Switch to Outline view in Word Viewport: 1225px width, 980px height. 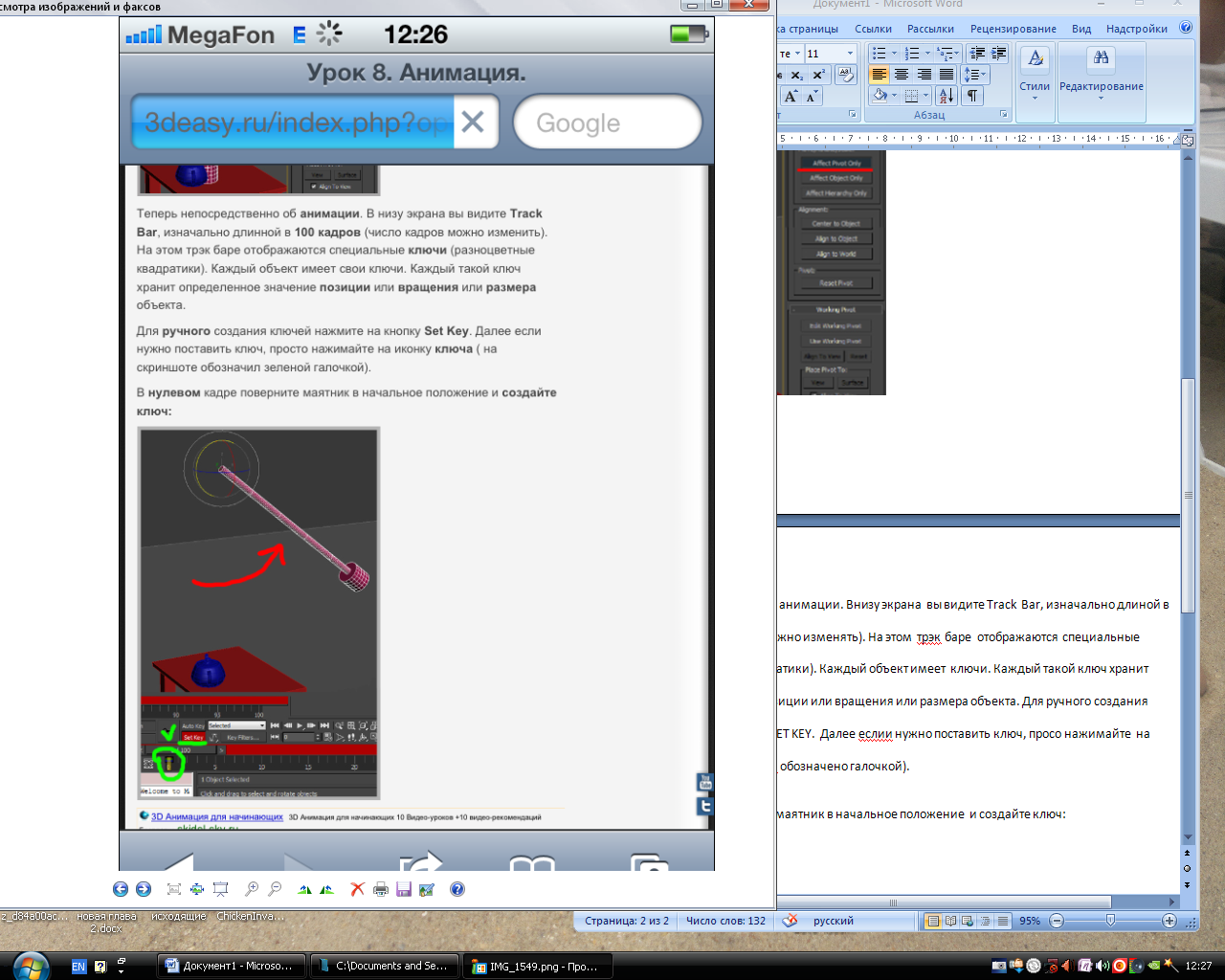pyautogui.click(x=985, y=921)
